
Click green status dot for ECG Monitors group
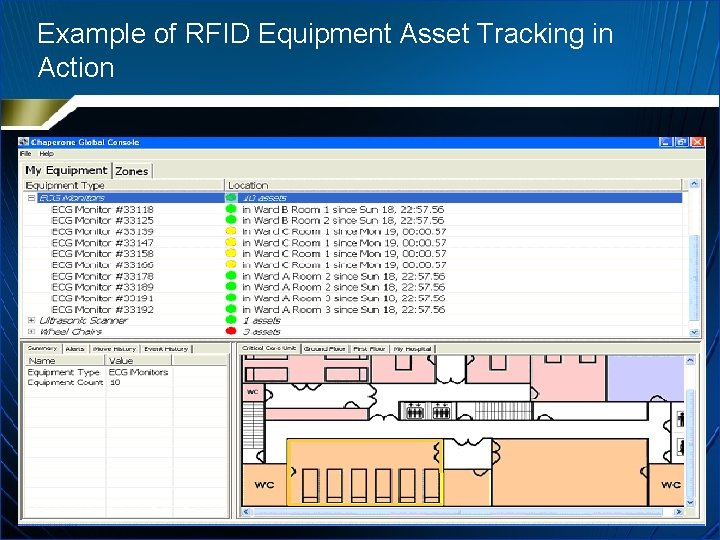click(x=231, y=197)
